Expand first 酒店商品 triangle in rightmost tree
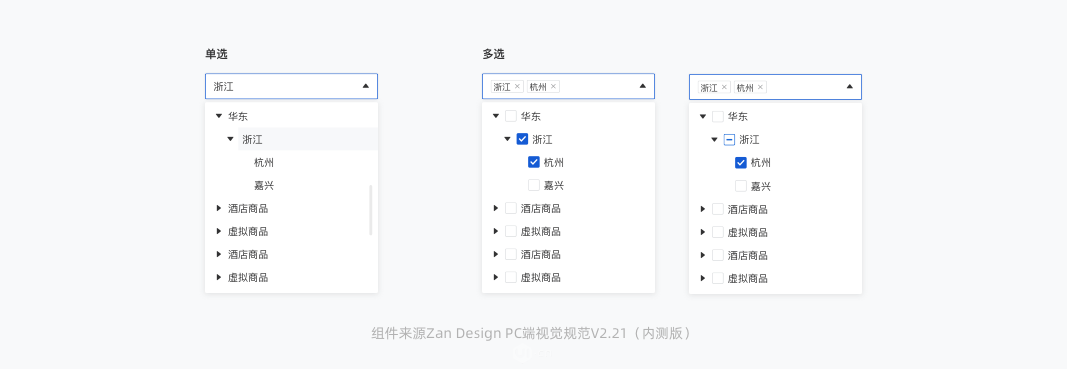This screenshot has height=369, width=1067. click(702, 209)
